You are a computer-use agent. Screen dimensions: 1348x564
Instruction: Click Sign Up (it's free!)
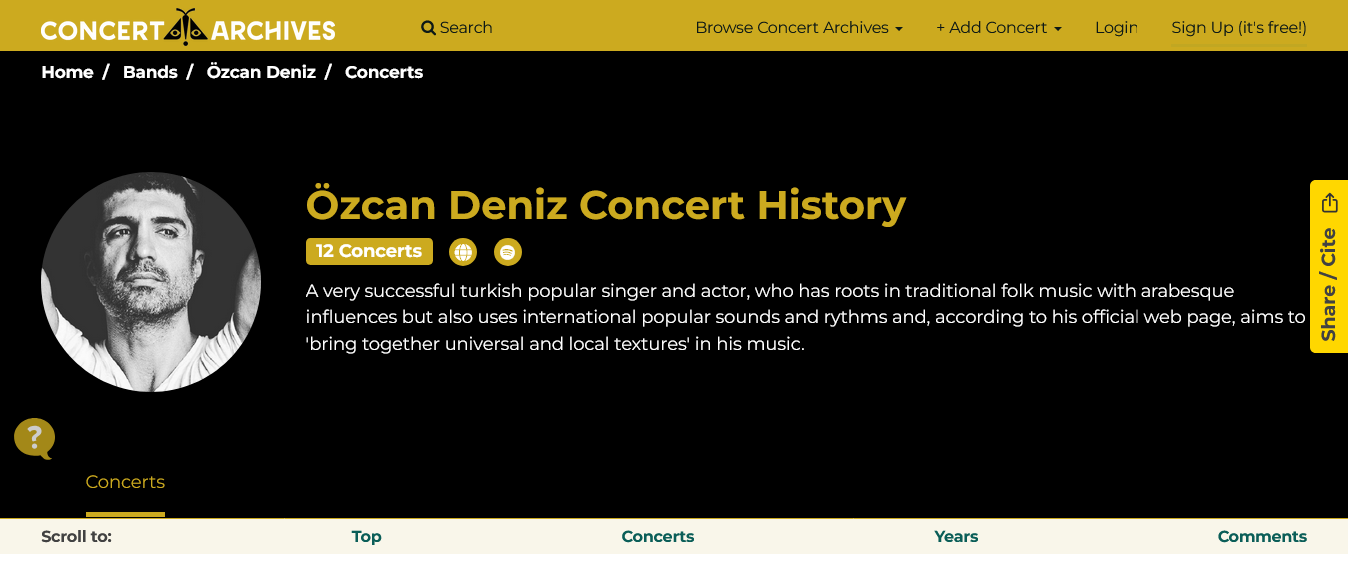1239,27
